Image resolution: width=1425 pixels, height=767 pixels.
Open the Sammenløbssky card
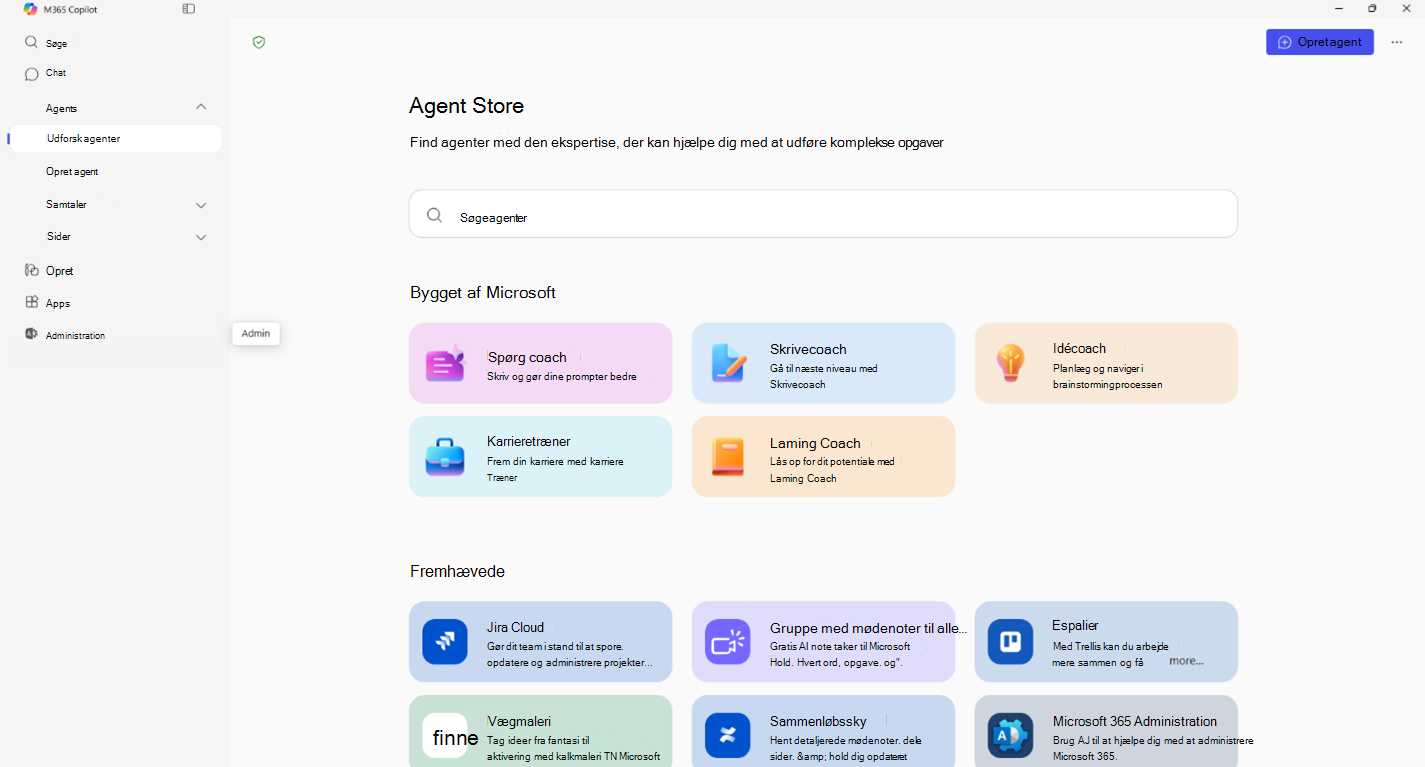click(823, 731)
